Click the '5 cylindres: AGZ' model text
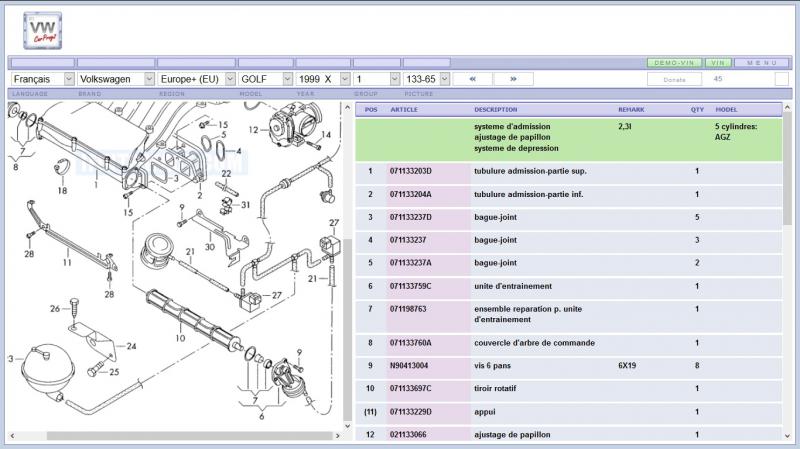This screenshot has height=449, width=800. [x=736, y=132]
